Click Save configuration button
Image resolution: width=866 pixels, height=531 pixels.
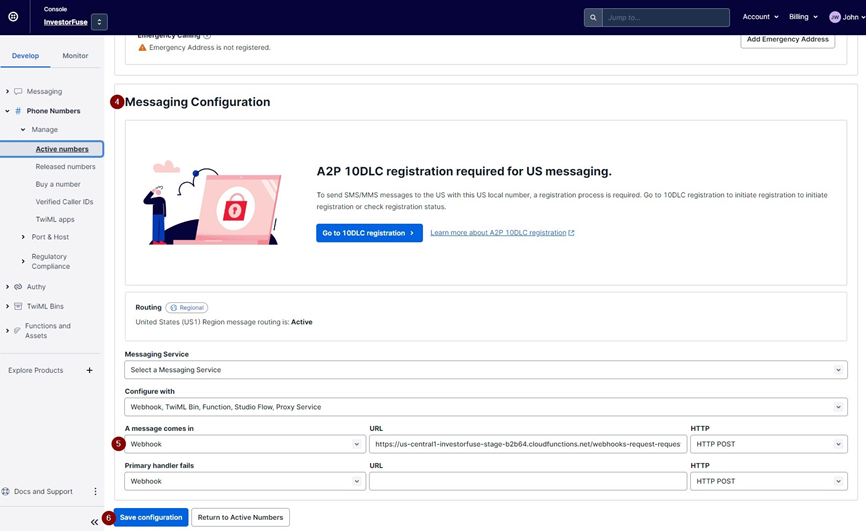tap(151, 517)
